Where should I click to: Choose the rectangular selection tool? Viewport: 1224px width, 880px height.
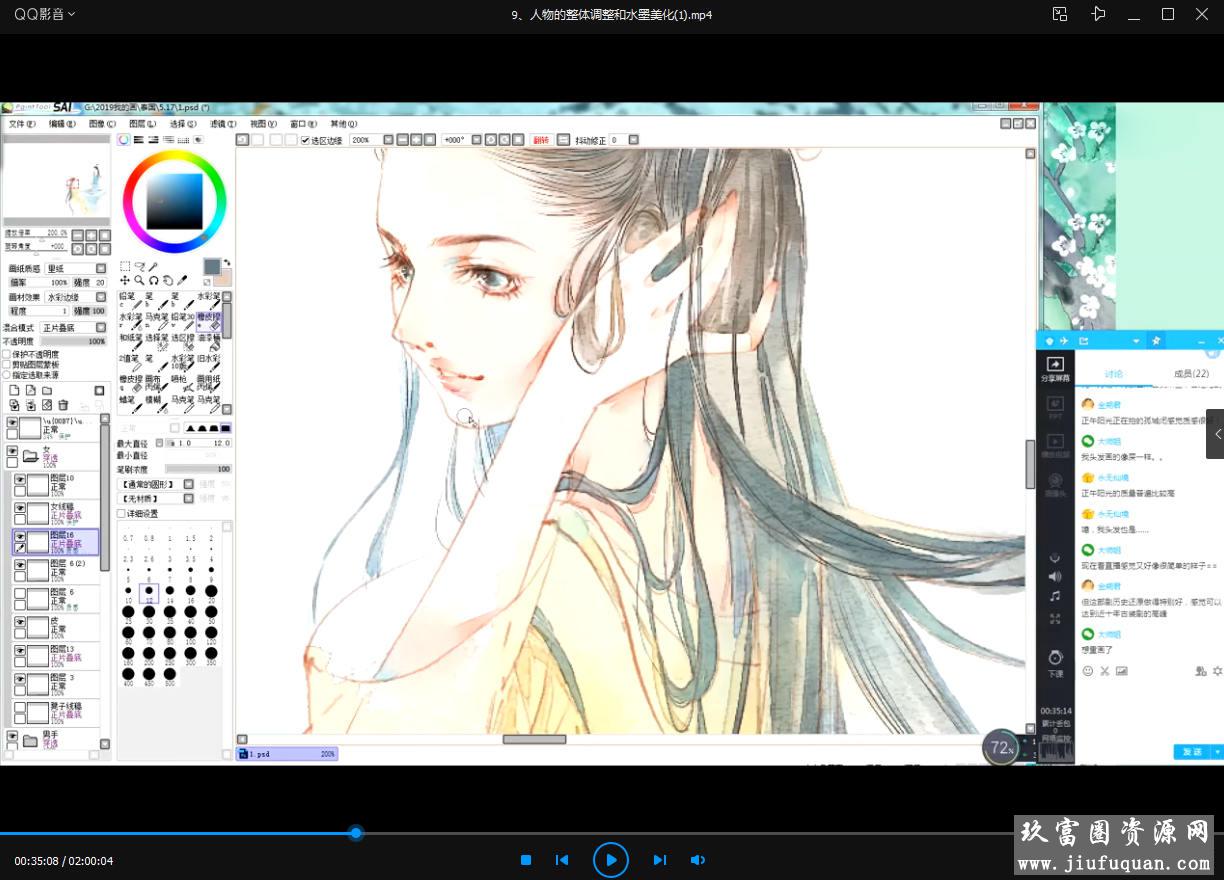coord(125,267)
